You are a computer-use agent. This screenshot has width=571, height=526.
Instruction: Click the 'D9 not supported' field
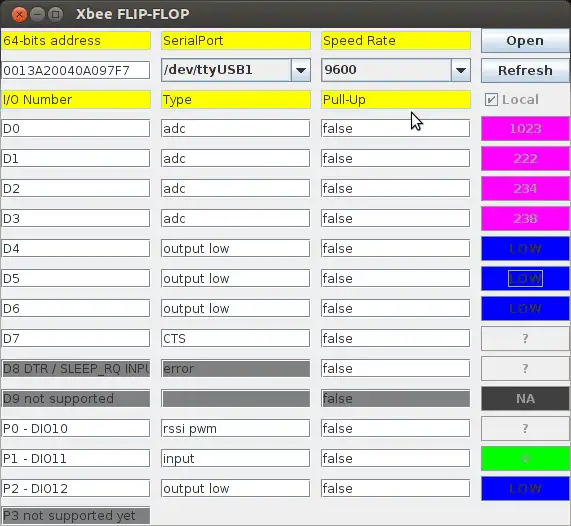pyautogui.click(x=76, y=399)
